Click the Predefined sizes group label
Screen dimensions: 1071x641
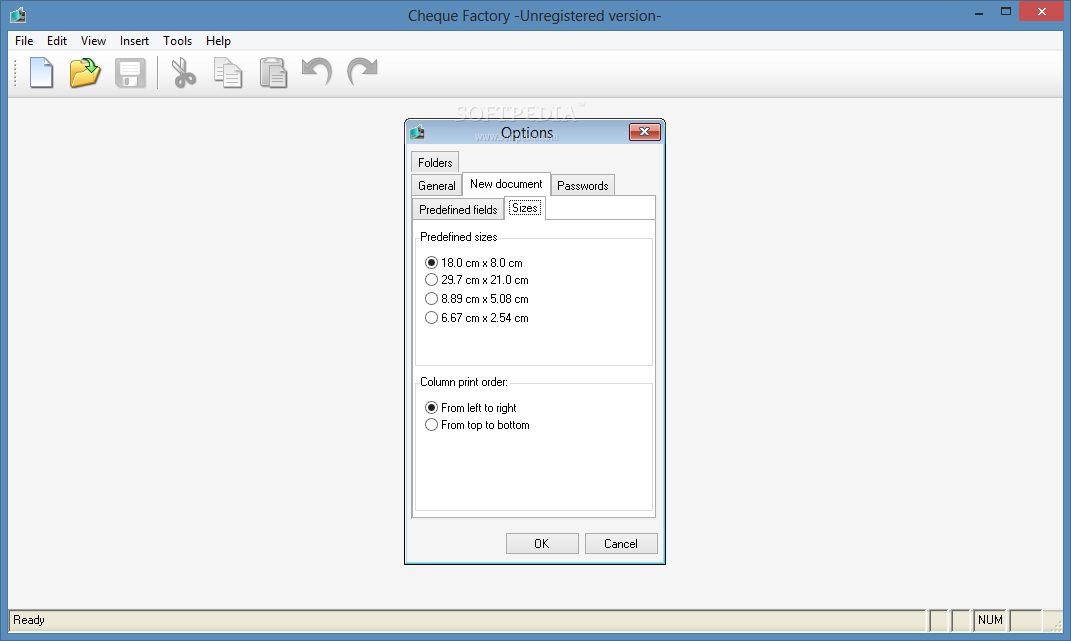(458, 237)
